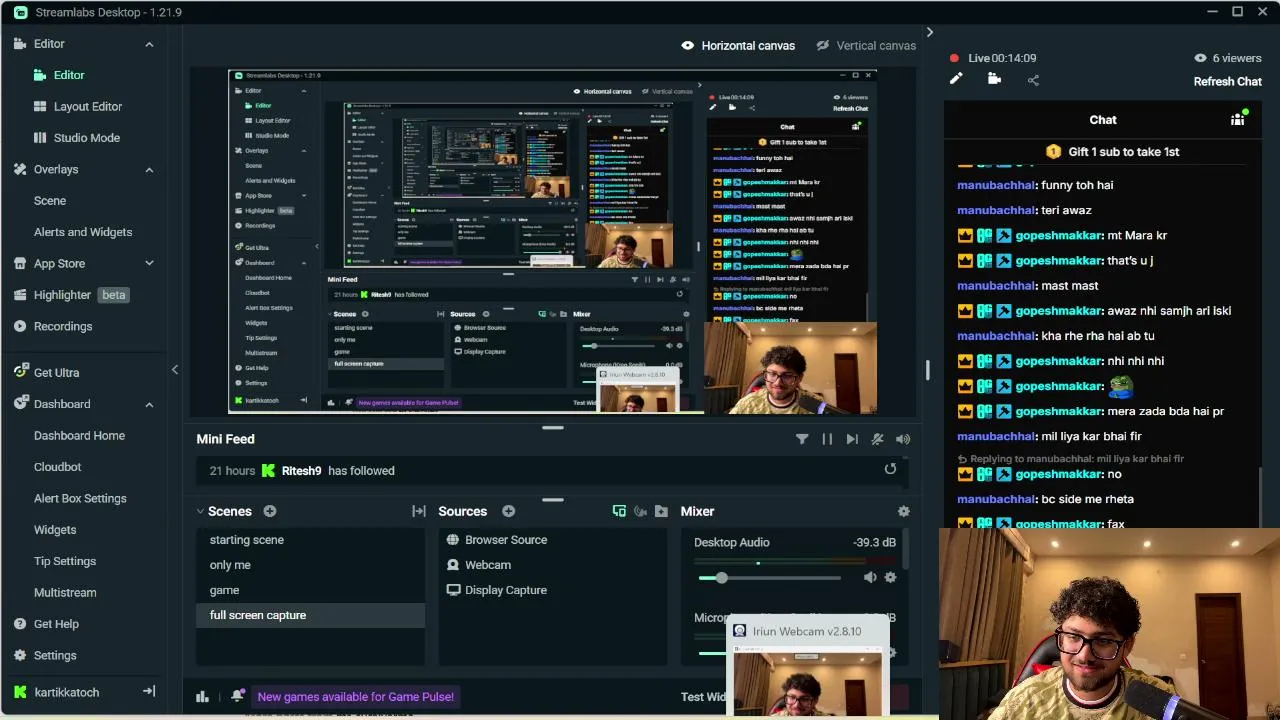Viewport: 1280px width, 720px height.
Task: Open Dashboard Home
Action: pyautogui.click(x=79, y=436)
